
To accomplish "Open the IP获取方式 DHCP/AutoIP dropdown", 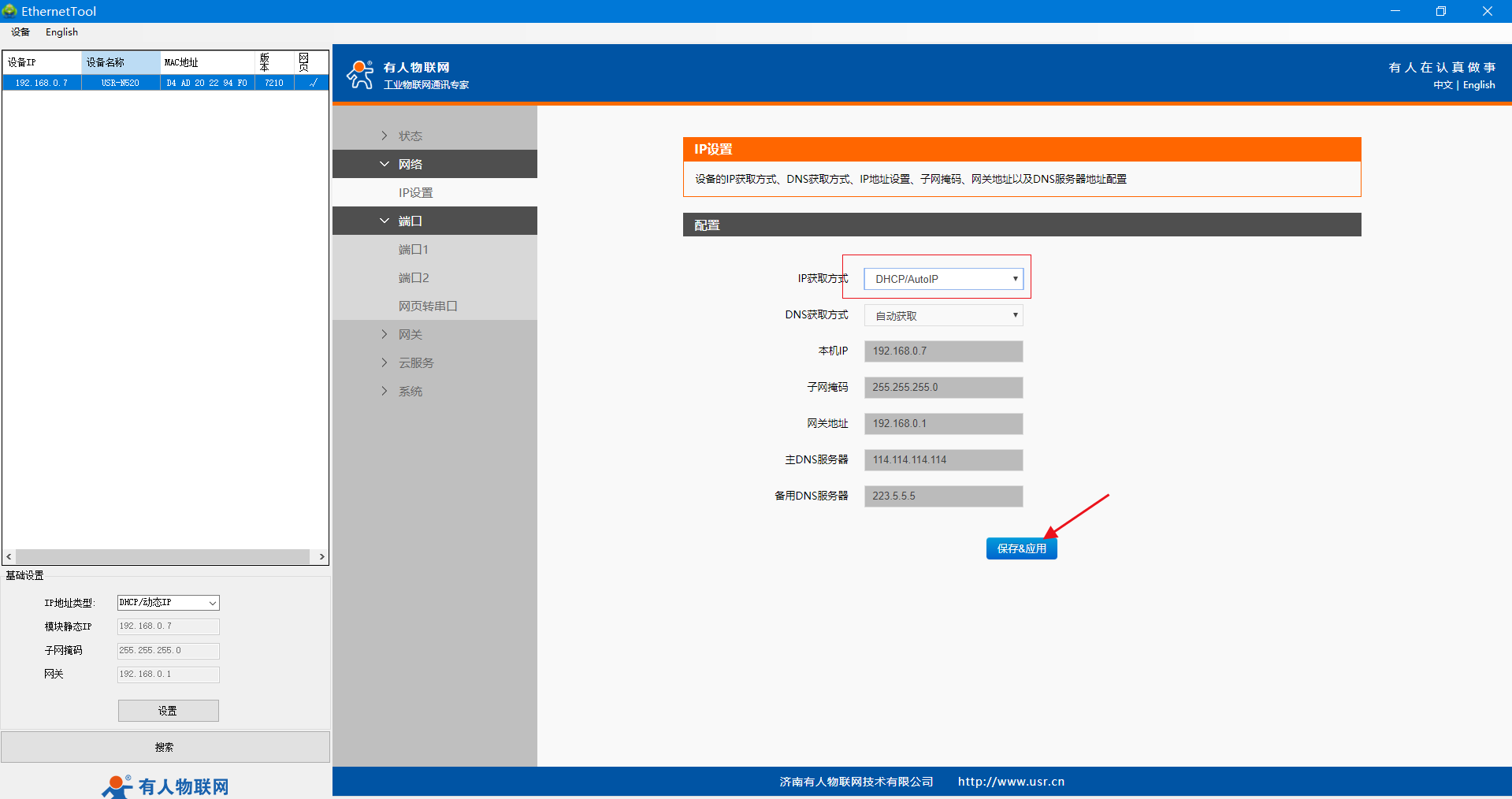I will pyautogui.click(x=943, y=279).
